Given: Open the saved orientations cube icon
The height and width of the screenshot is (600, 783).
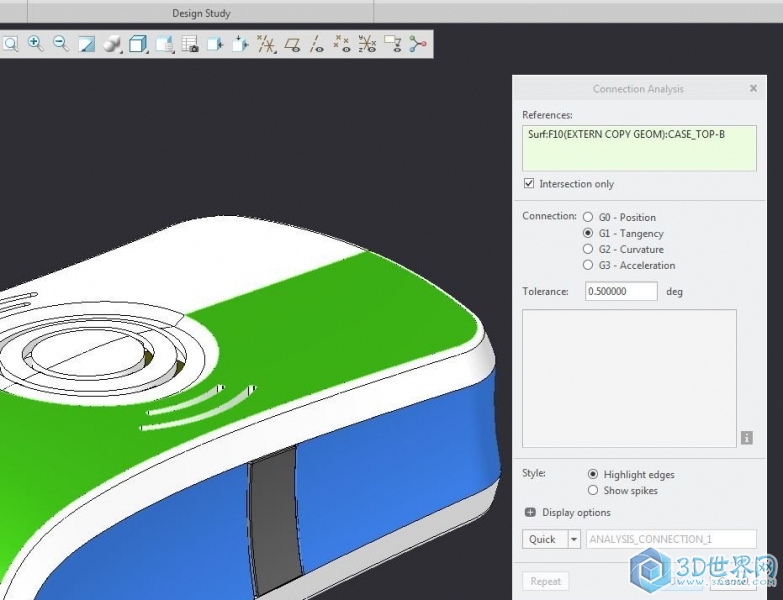Looking at the screenshot, I should [138, 44].
